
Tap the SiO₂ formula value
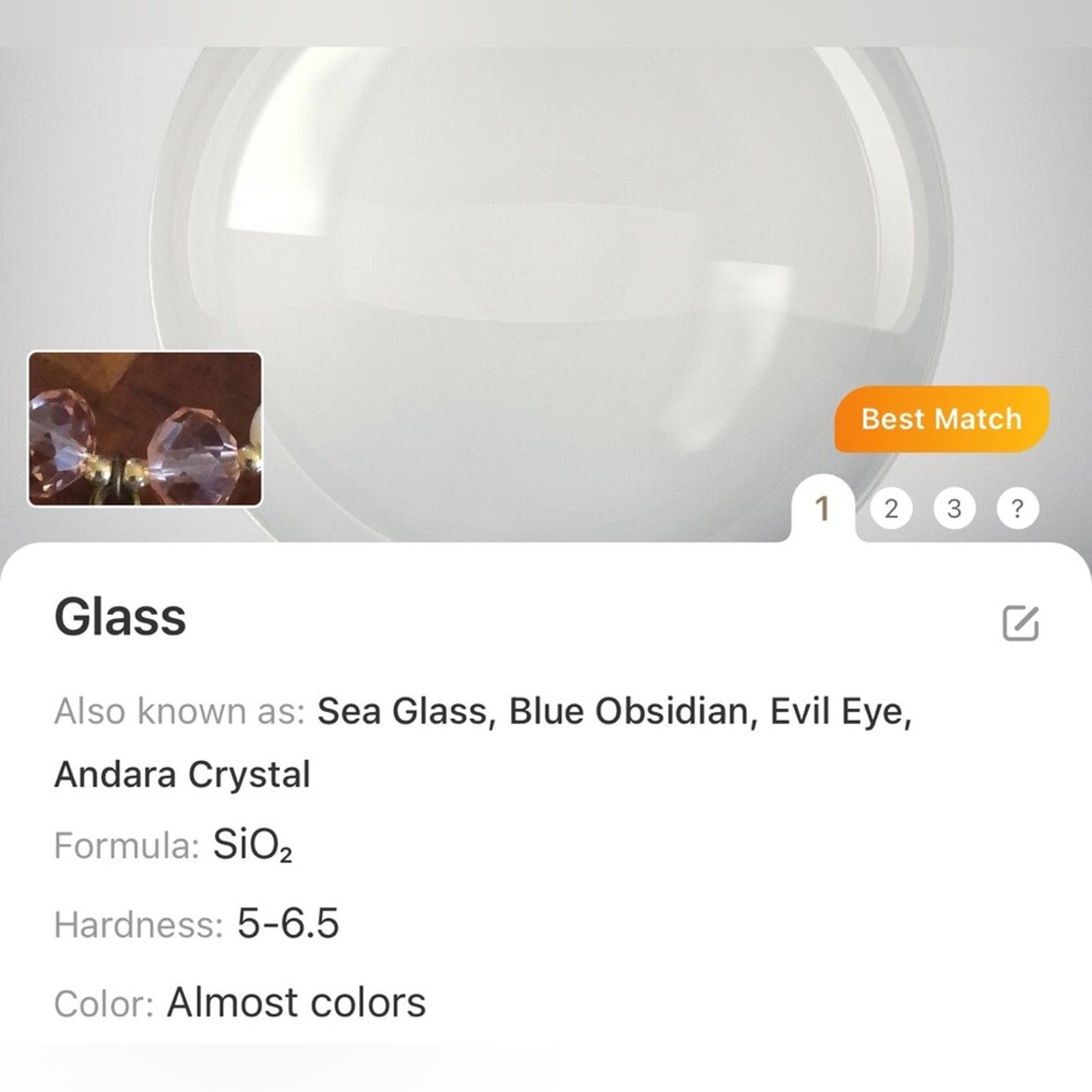pos(253,846)
